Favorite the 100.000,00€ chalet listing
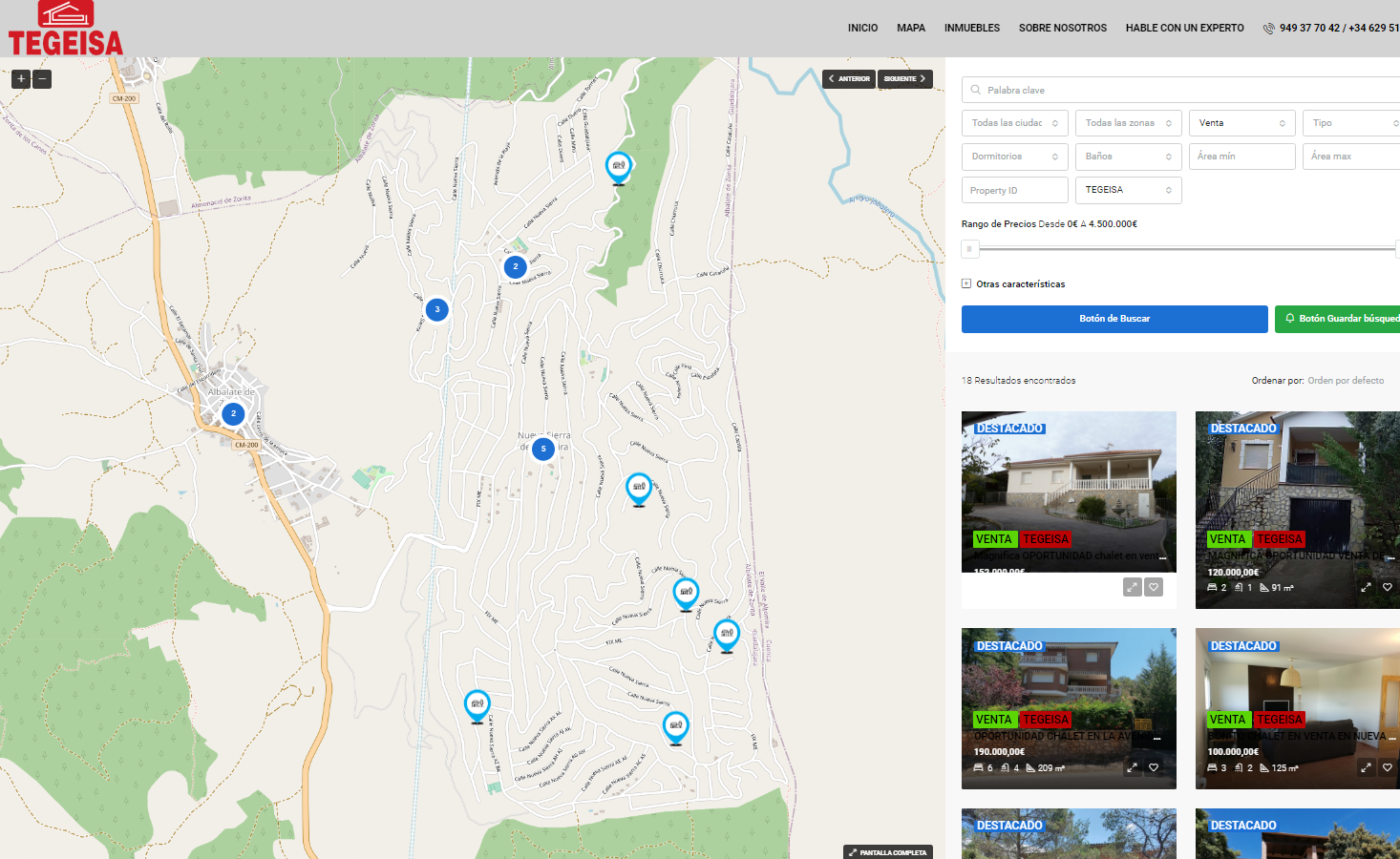Image resolution: width=1400 pixels, height=859 pixels. click(x=1388, y=767)
